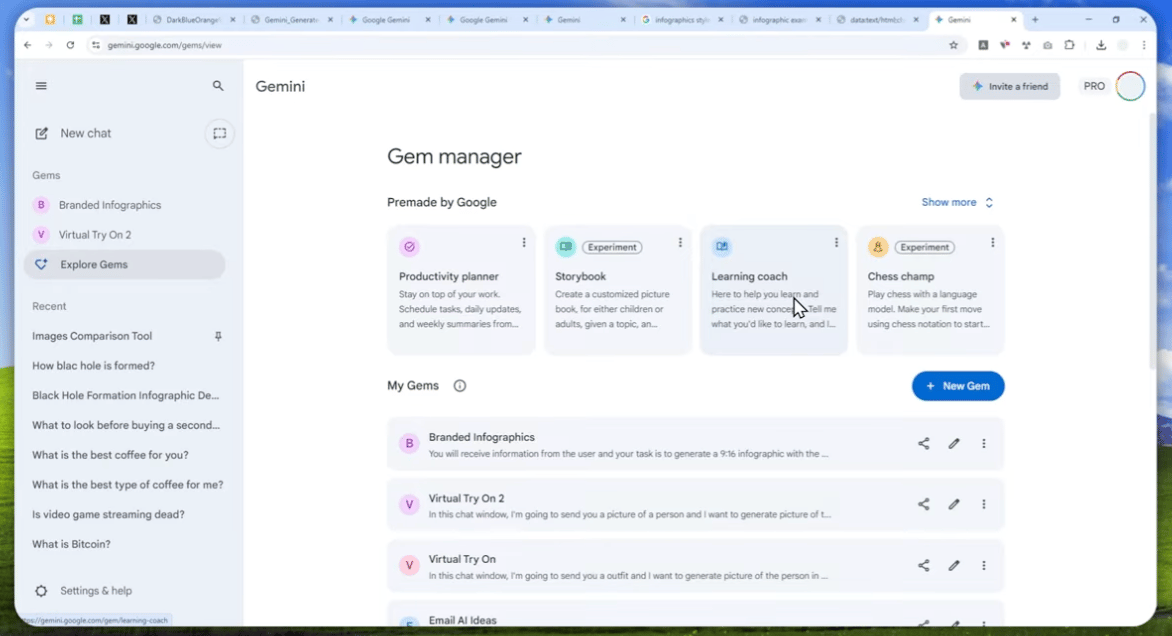Image resolution: width=1172 pixels, height=636 pixels.
Task: Open 'What is Bitcoin?' chat
Action: click(71, 544)
